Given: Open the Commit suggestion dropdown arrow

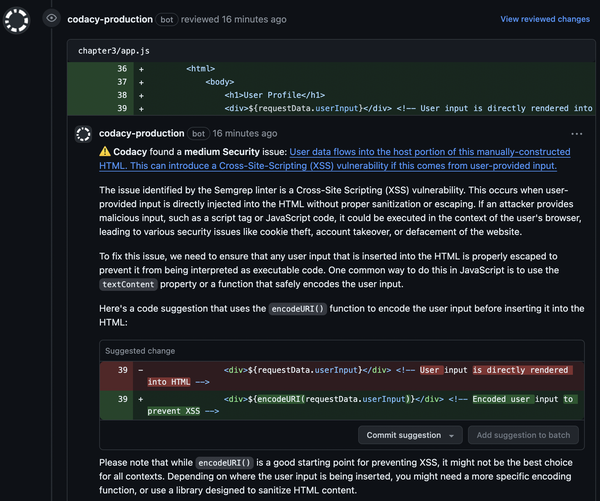Looking at the screenshot, I should point(453,435).
